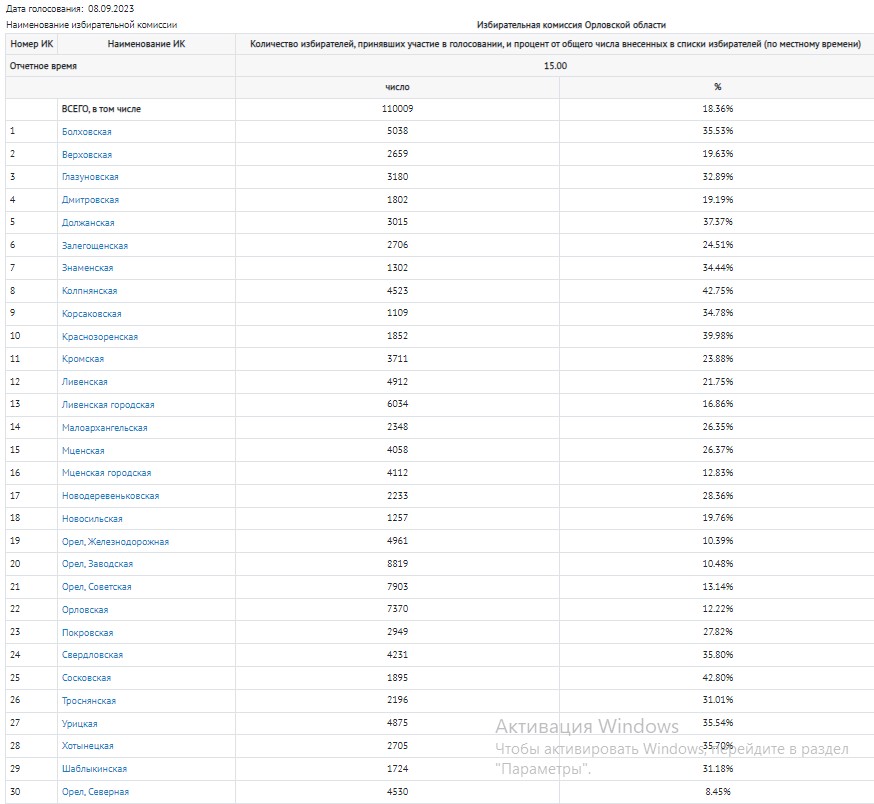Screen dimensions: 874x804
Task: Open the Должанская commission link
Action: pos(88,222)
